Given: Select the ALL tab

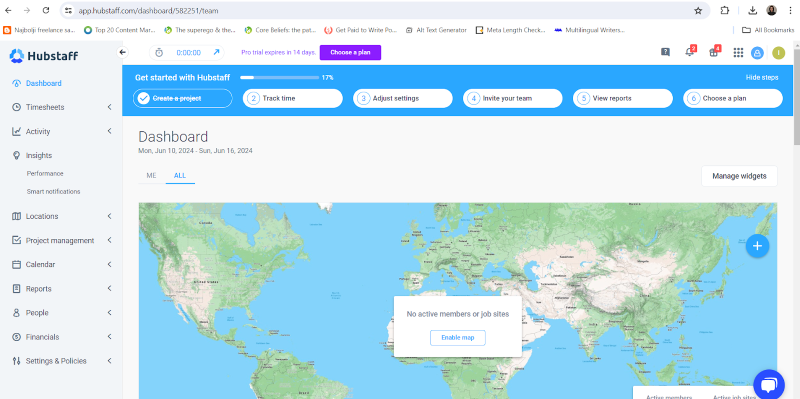Looking at the screenshot, I should coord(180,176).
